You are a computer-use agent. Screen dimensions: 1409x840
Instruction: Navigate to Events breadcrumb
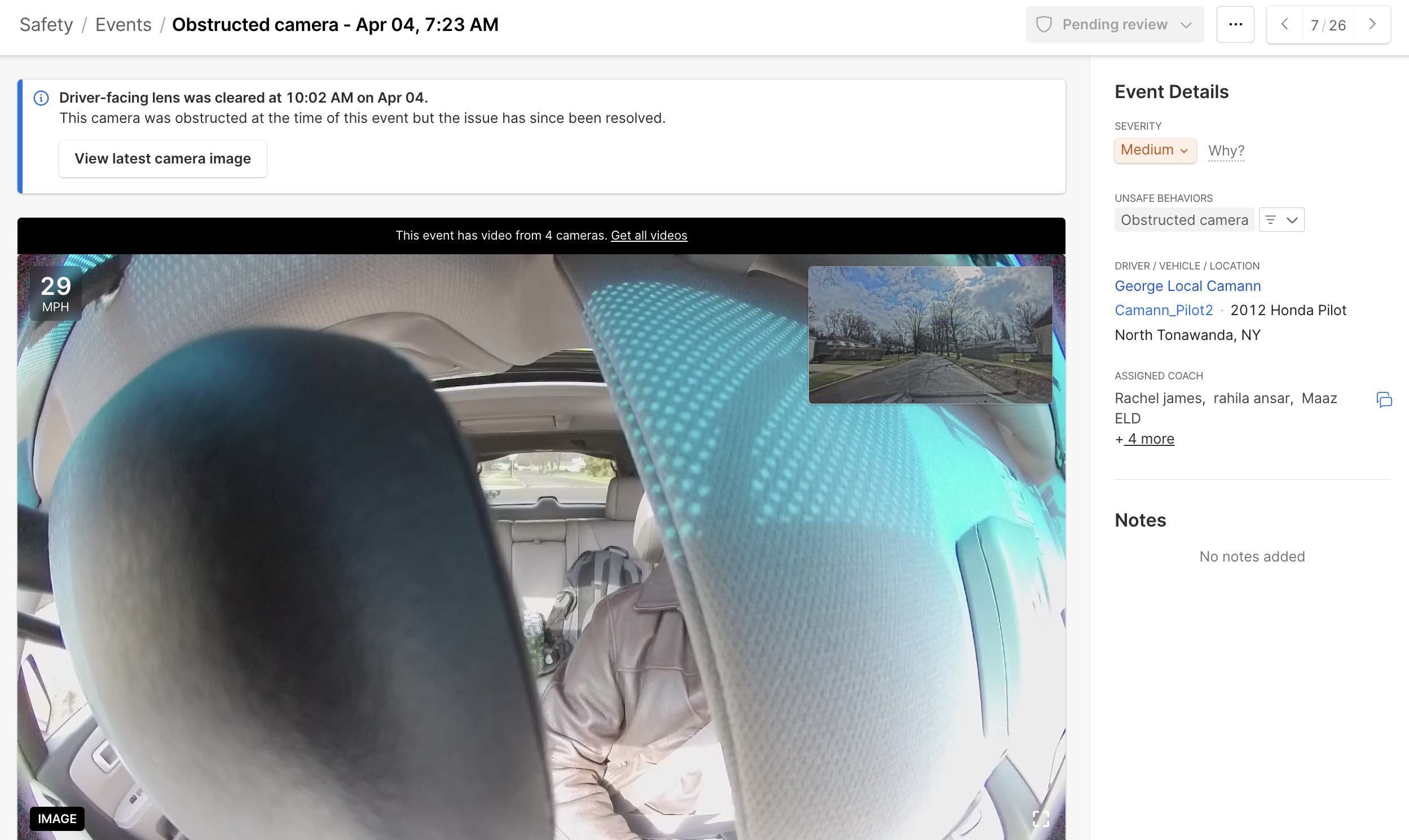coord(123,25)
